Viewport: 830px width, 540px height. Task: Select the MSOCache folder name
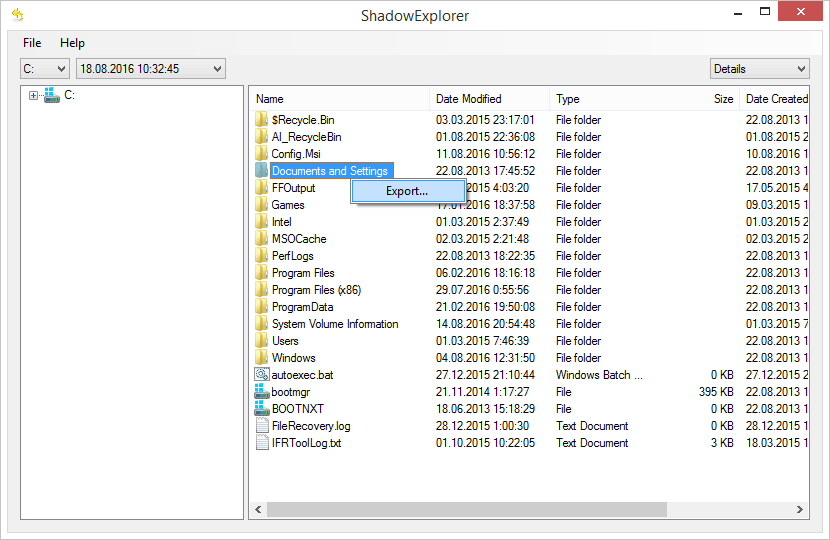[x=299, y=239]
